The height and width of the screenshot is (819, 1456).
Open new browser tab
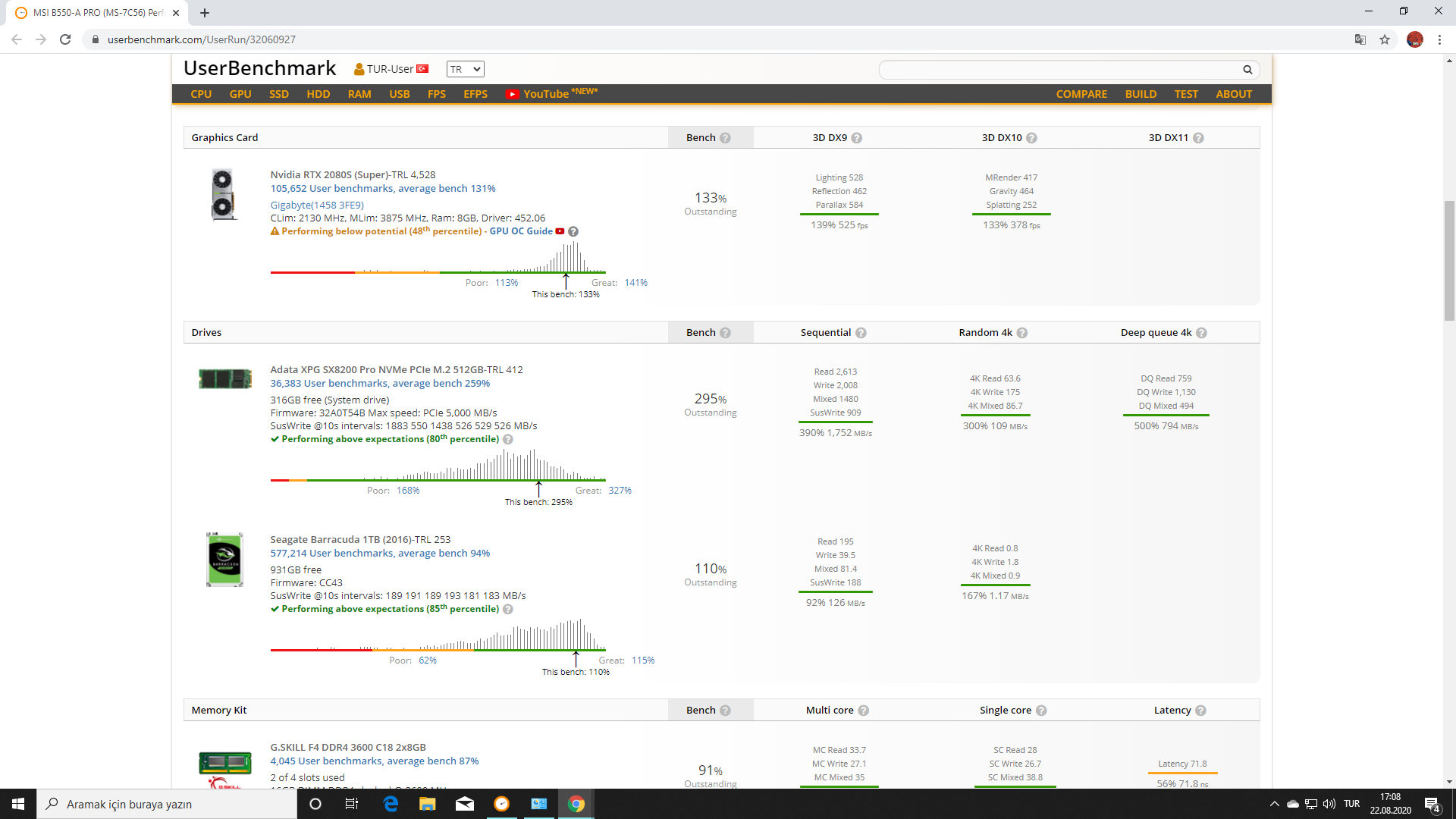[x=205, y=13]
